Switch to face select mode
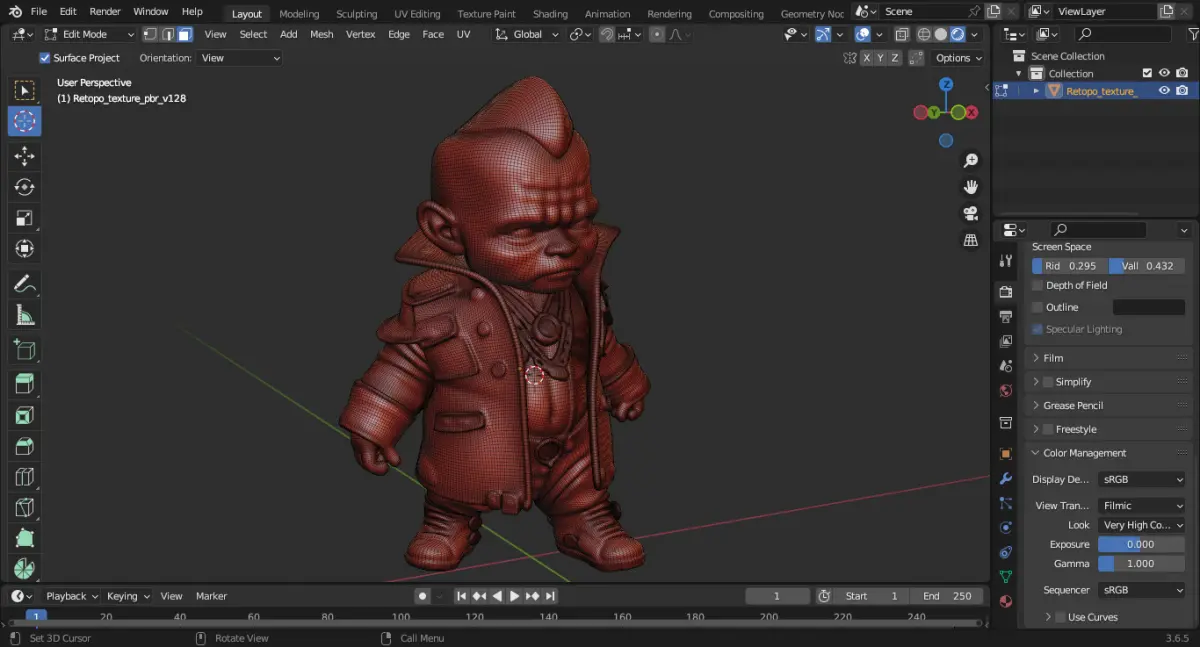1200x647 pixels. point(184,34)
